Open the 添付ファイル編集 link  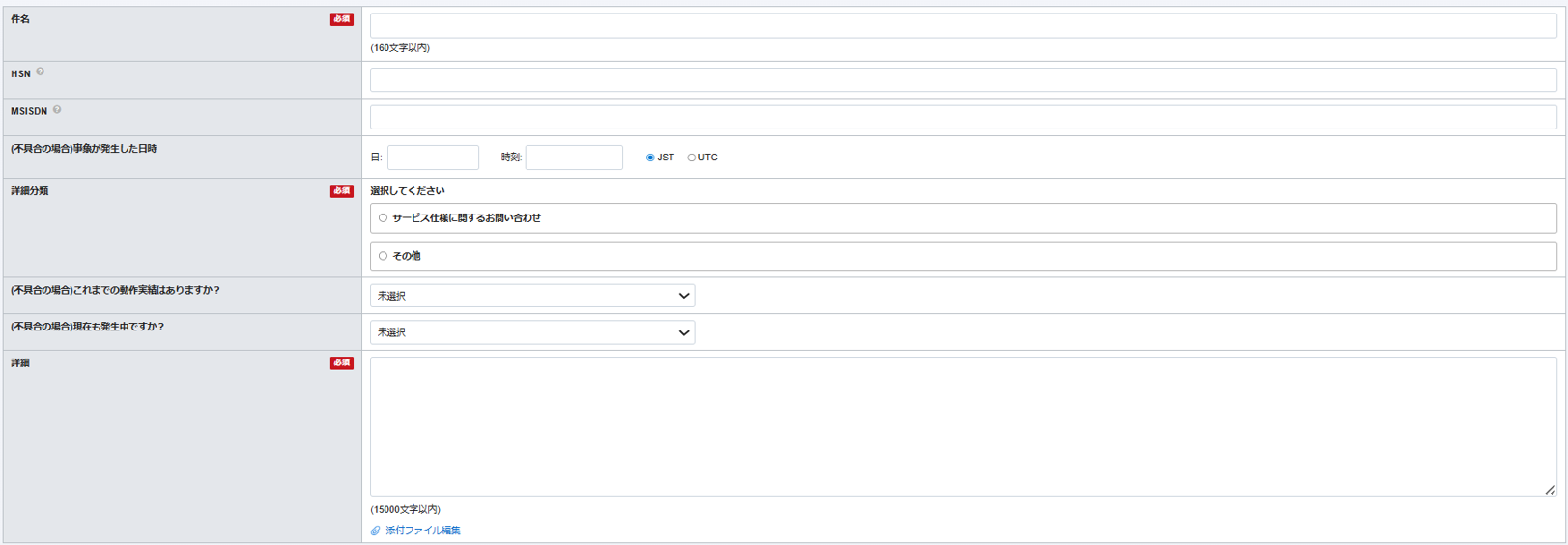pyautogui.click(x=423, y=531)
